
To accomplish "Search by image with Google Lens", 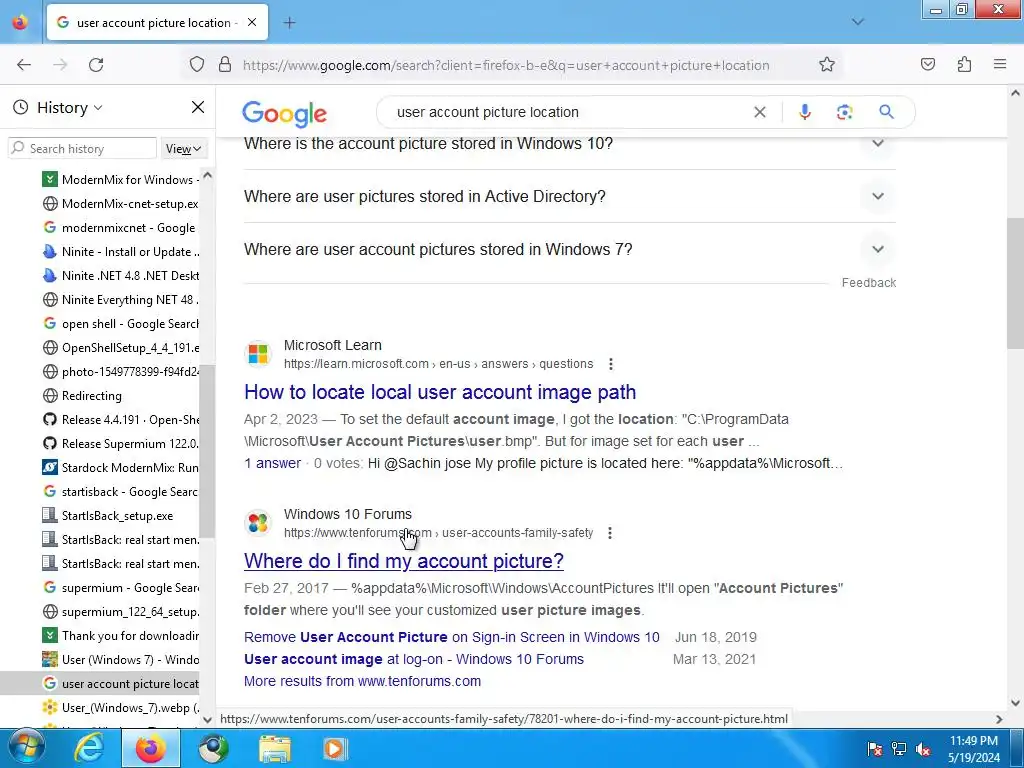I will pyautogui.click(x=844, y=112).
